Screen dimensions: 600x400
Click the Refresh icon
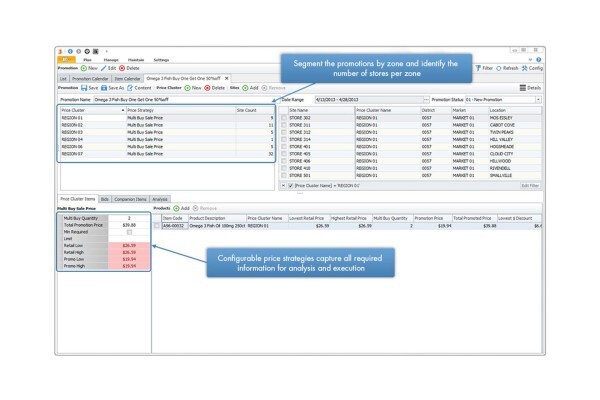pos(499,68)
